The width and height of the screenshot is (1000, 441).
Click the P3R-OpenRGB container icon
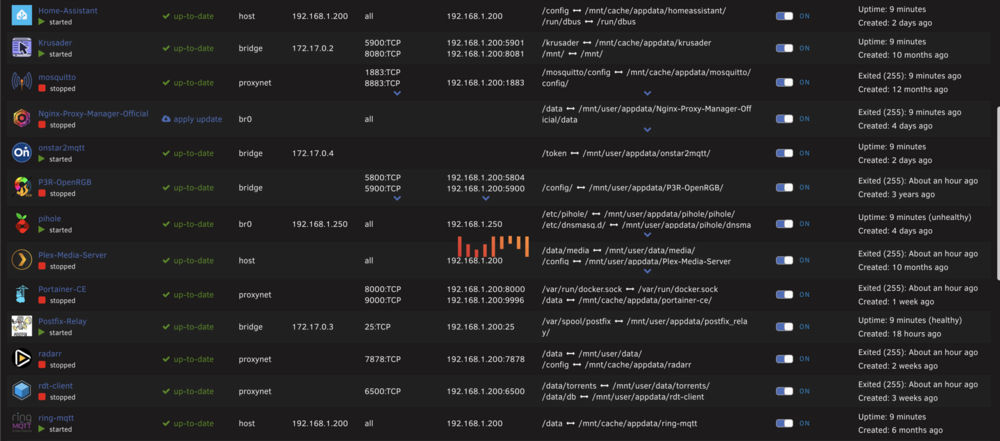pos(22,188)
